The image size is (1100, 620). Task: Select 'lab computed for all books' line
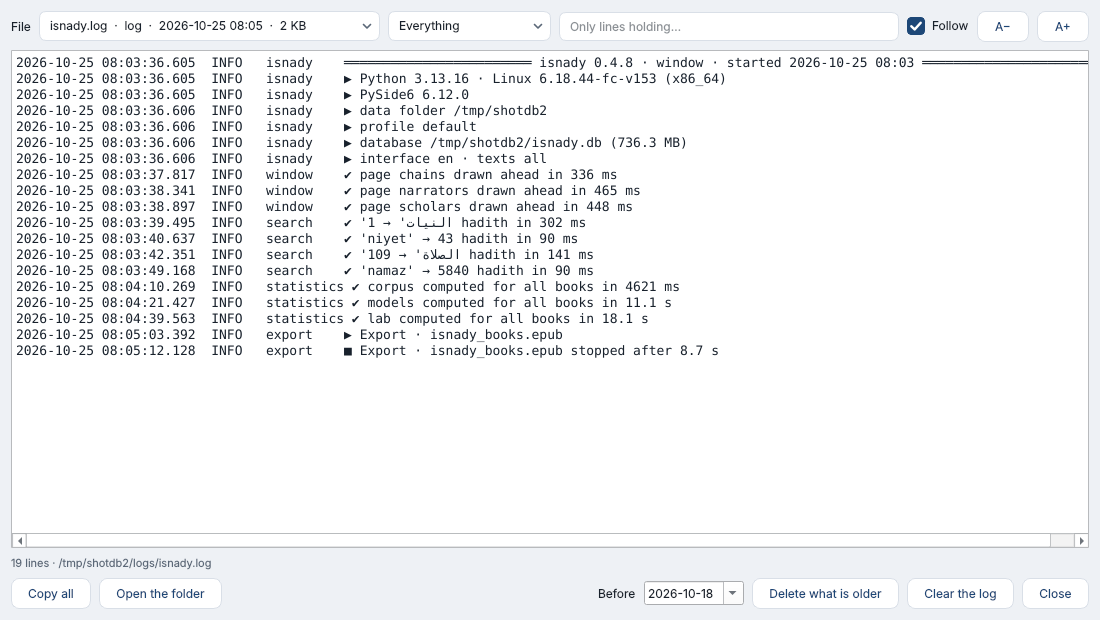coord(332,321)
